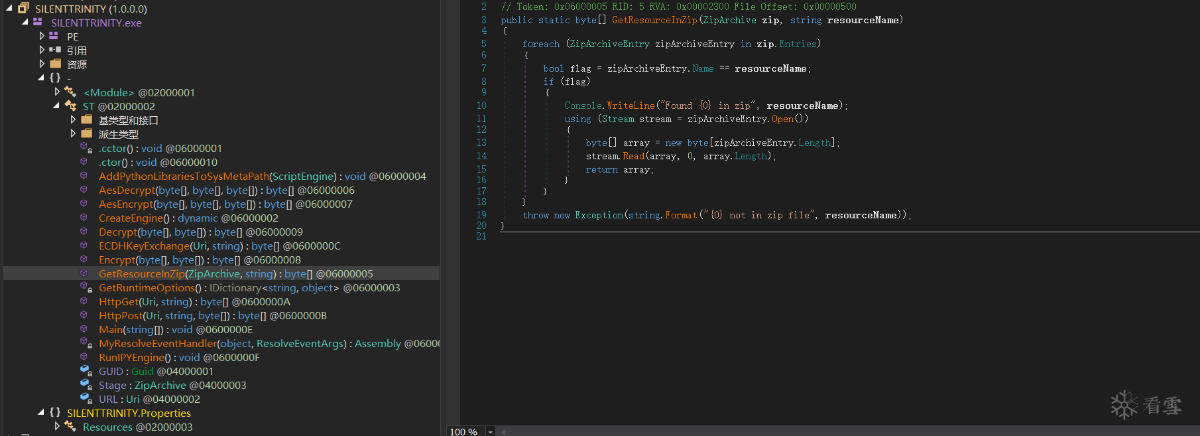Screen dimensions: 1200x436
Task: Collapse the SILENTTRINITY (1.0.0.0) assembly node
Action: coord(9,8)
